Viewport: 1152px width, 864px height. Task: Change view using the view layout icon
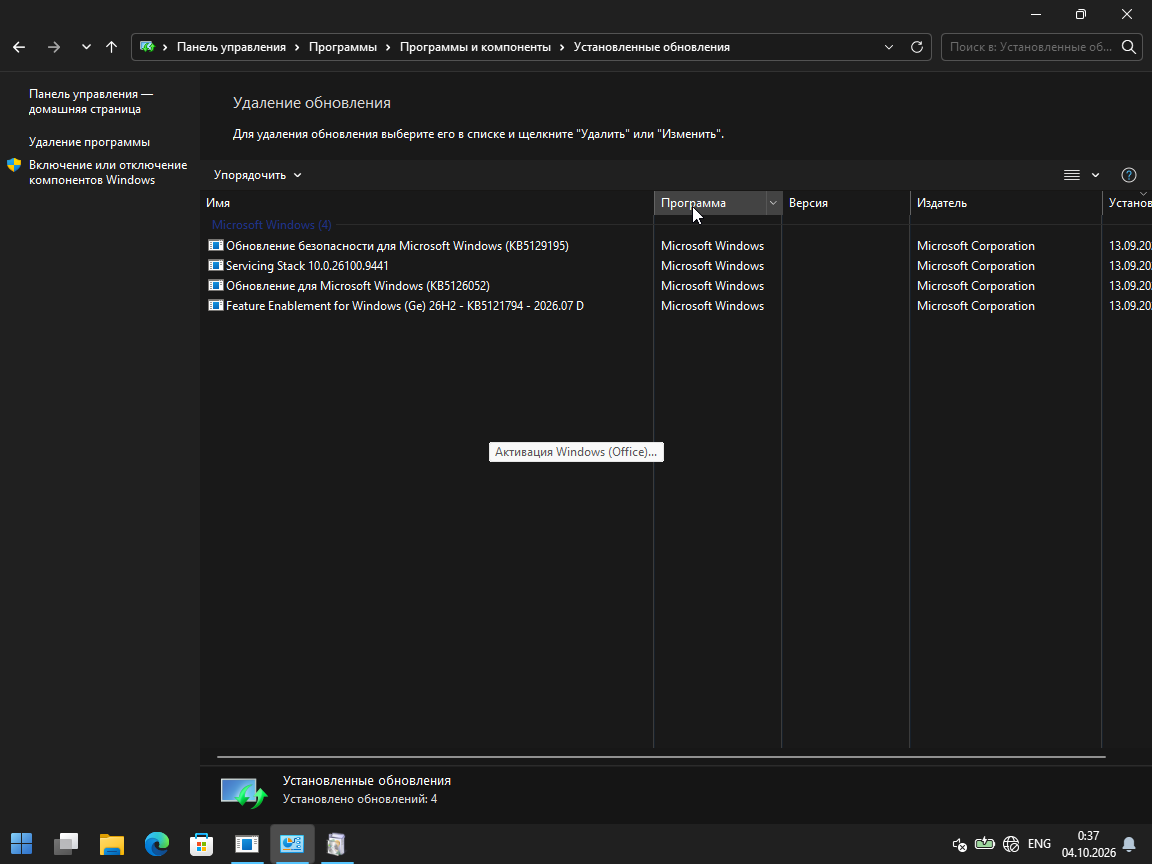(x=1072, y=175)
